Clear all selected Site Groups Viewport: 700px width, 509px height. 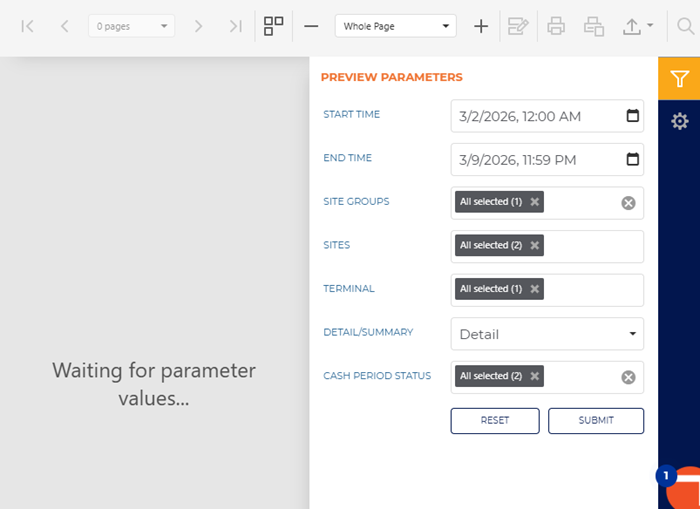(x=628, y=203)
